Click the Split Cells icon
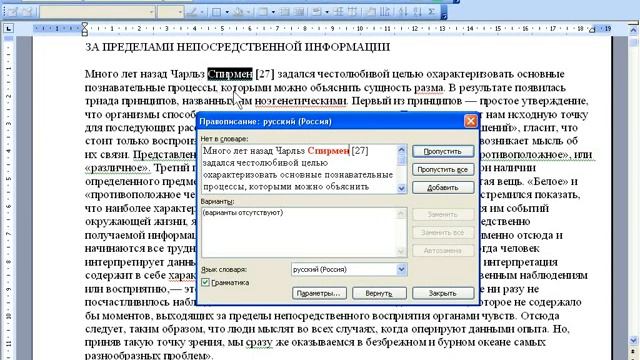Image resolution: width=640 pixels, height=360 pixels. tap(299, 12)
